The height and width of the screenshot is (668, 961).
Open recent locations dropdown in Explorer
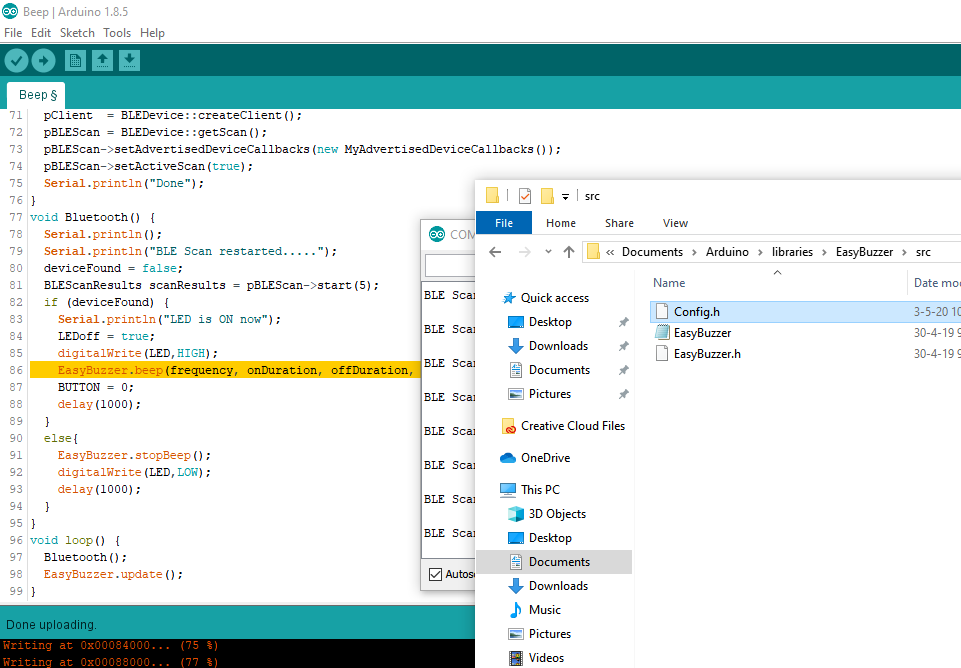(548, 252)
